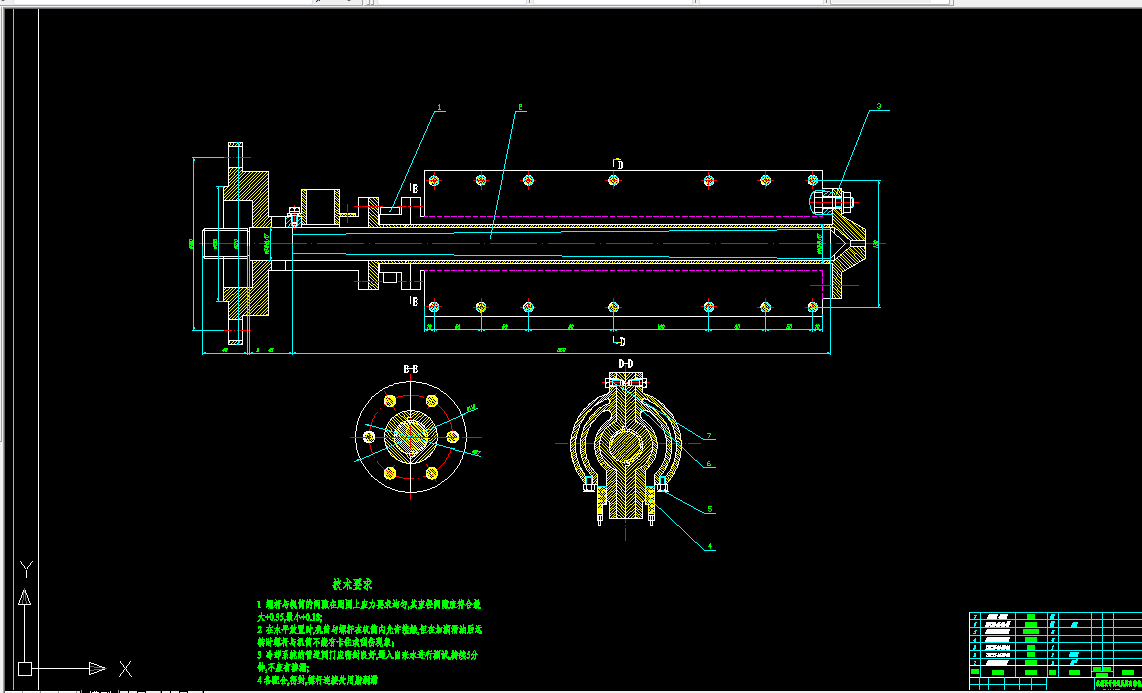Select part balloon number 3 leader label
The height and width of the screenshot is (693, 1142).
pyautogui.click(x=879, y=106)
